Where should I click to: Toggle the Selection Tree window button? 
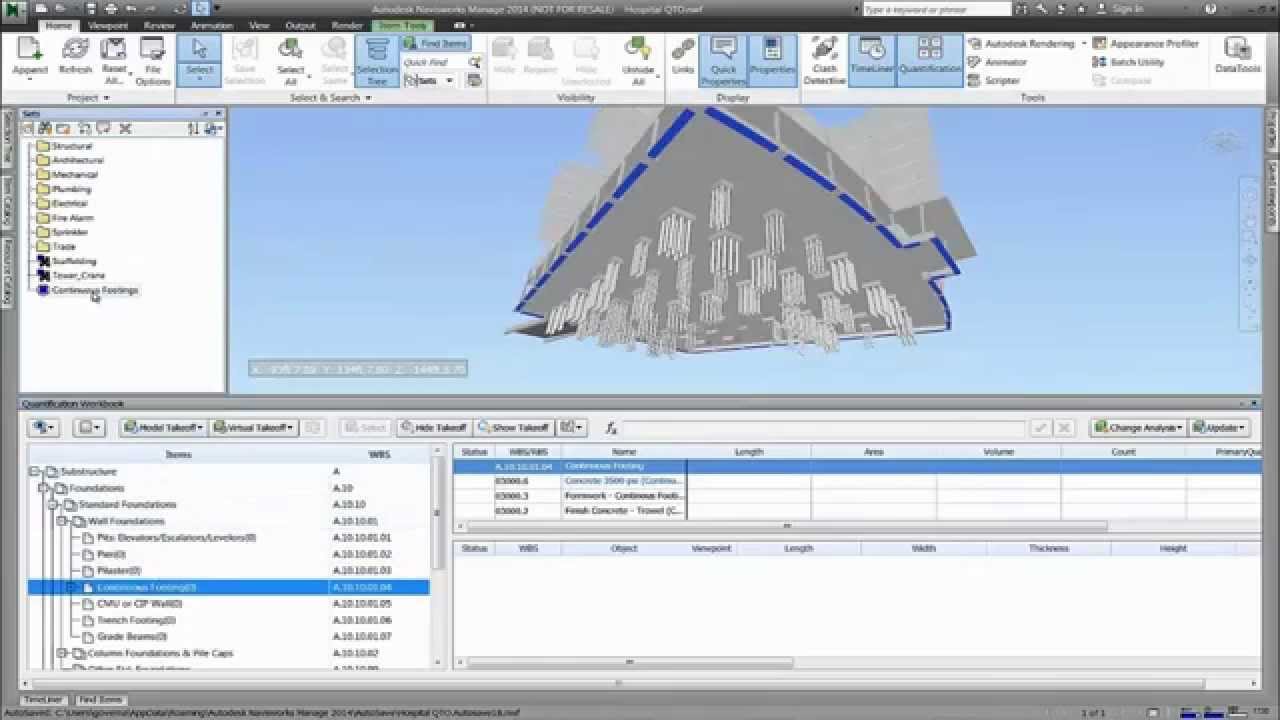(x=377, y=60)
